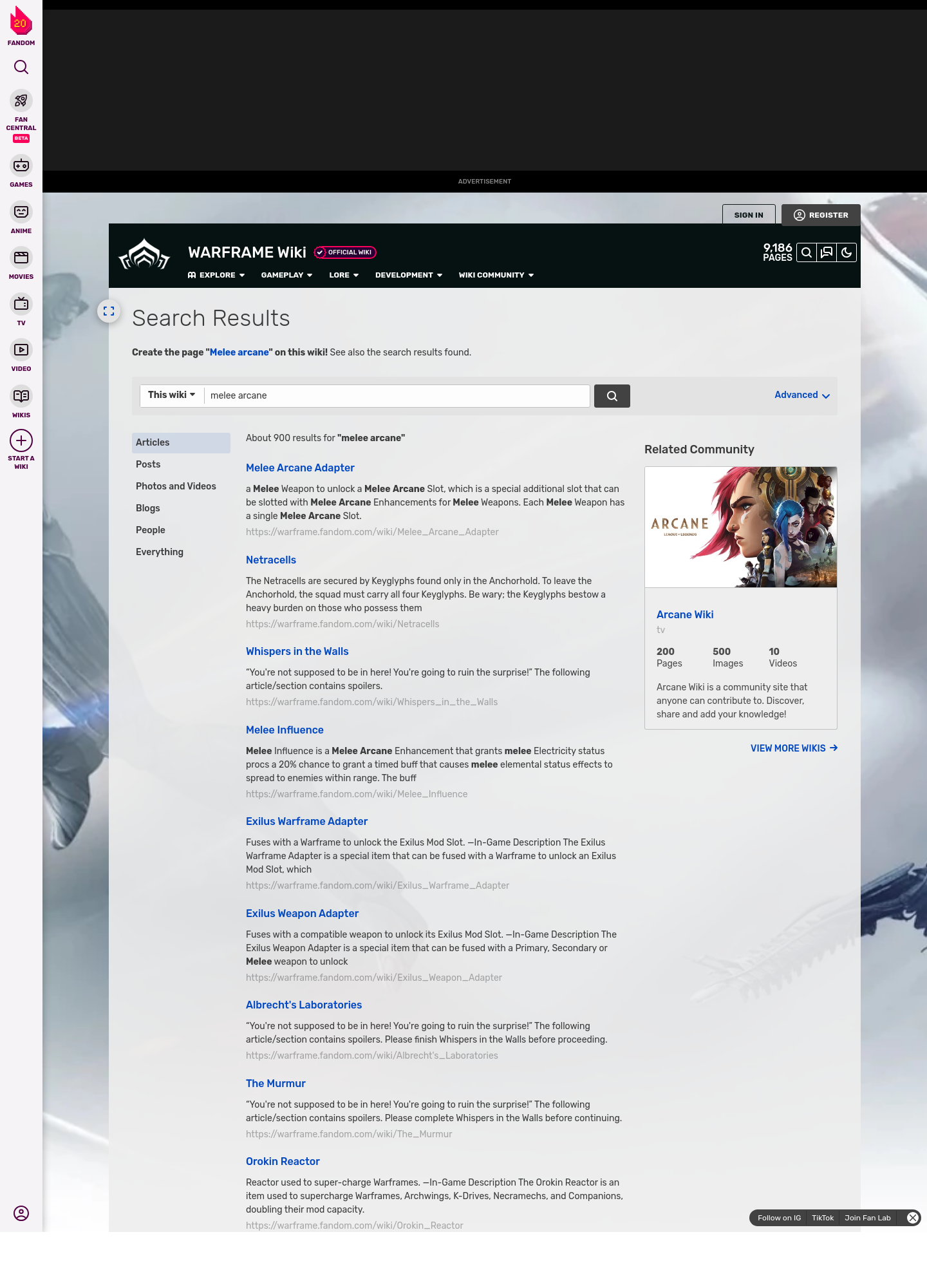
Task: Open Melee Arcane Adapter result
Action: click(x=300, y=468)
